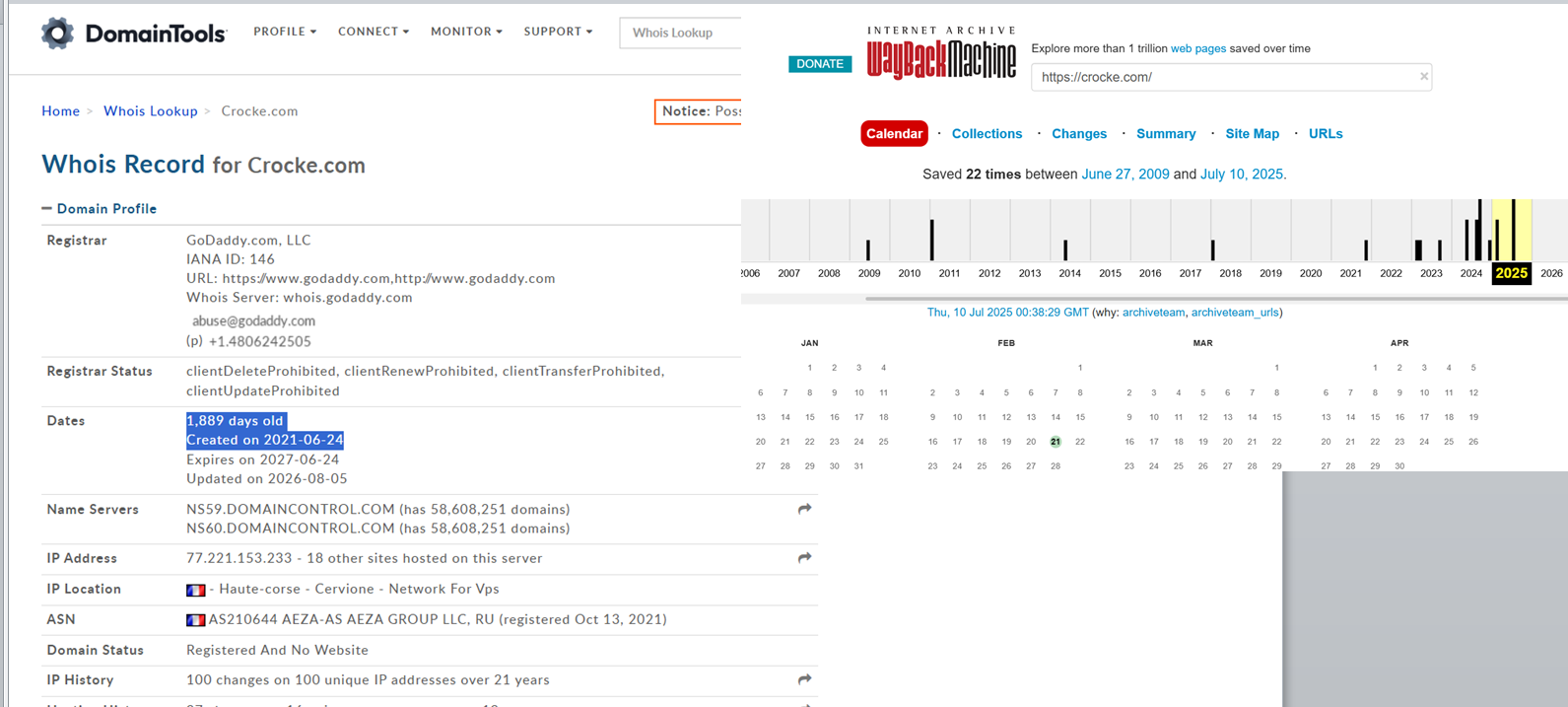Viewport: 1568px width, 707px height.
Task: Click the Wayback Machine logo
Action: pyautogui.click(x=941, y=52)
